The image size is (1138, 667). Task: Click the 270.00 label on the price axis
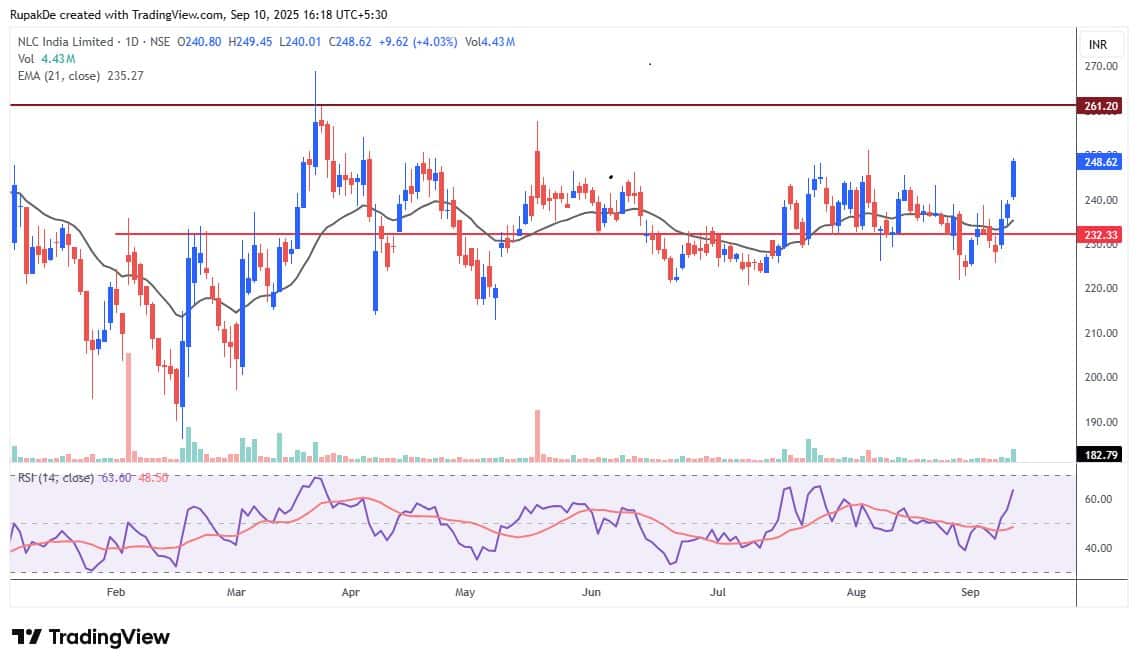tap(1101, 66)
